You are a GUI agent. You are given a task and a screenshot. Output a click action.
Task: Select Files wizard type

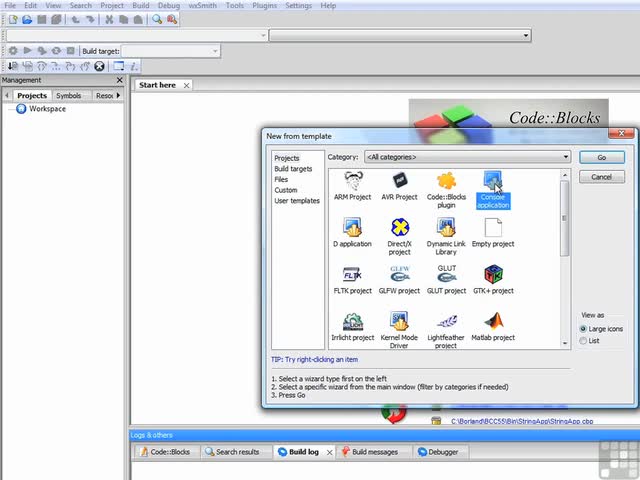[281, 179]
